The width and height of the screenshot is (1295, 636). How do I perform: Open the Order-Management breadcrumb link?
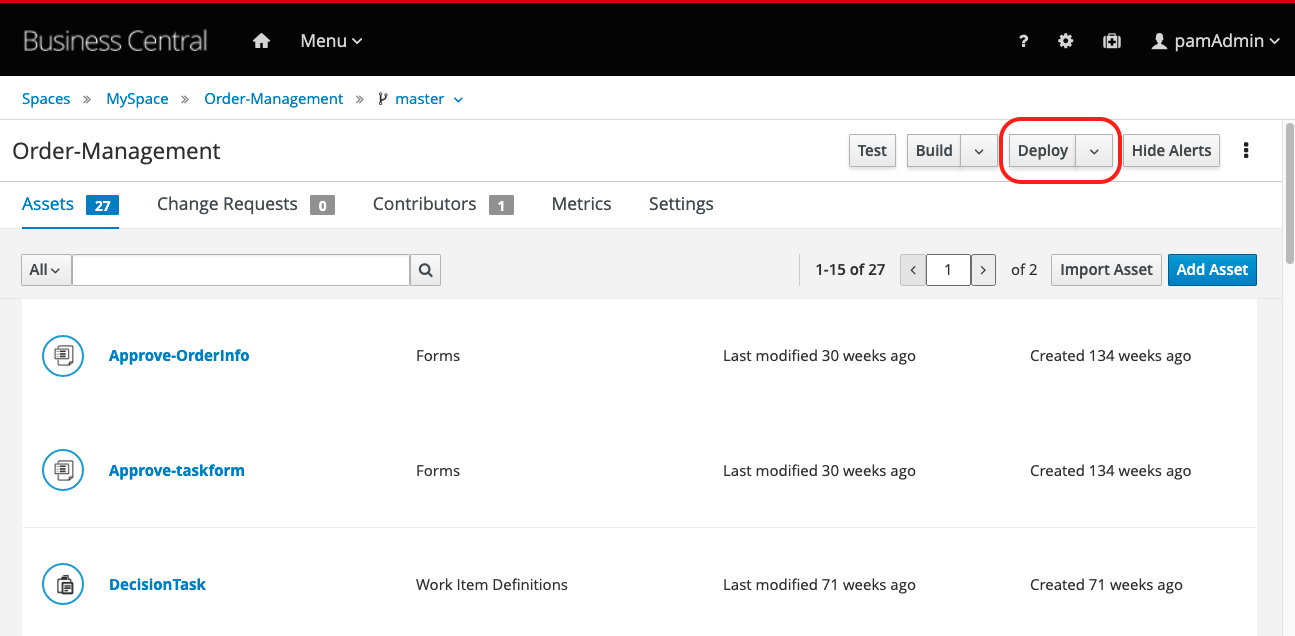pos(274,99)
